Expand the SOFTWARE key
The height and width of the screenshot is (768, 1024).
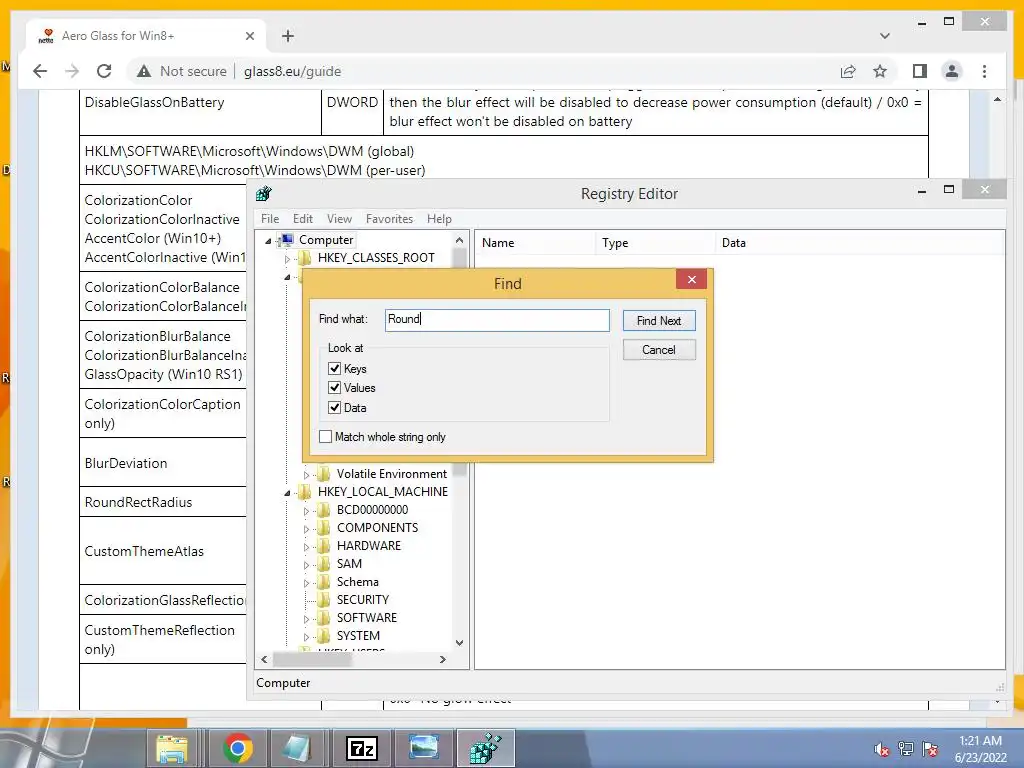click(306, 619)
